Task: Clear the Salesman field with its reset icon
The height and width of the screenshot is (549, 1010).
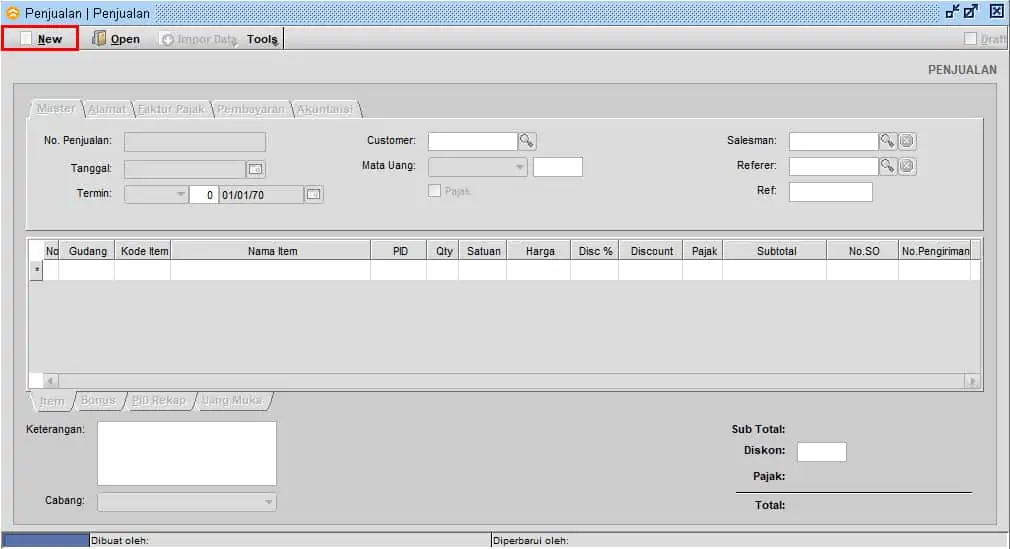Action: (x=907, y=141)
